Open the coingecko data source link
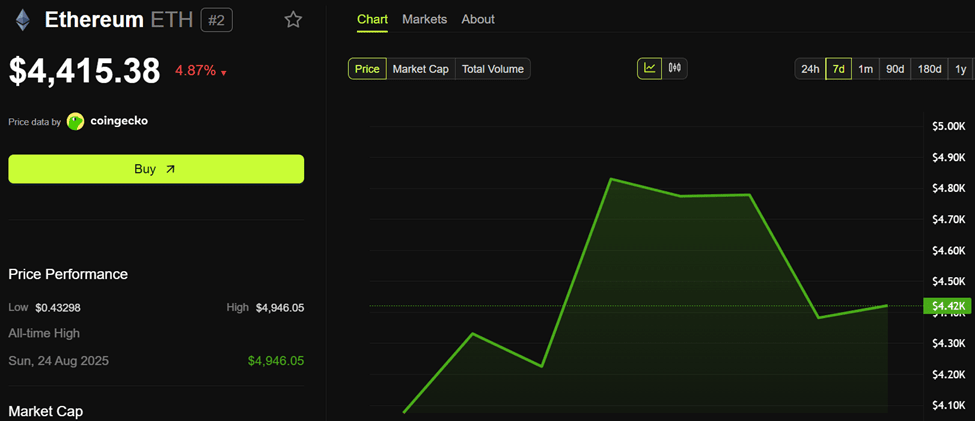Screen dimensions: 975x421 tap(119, 121)
